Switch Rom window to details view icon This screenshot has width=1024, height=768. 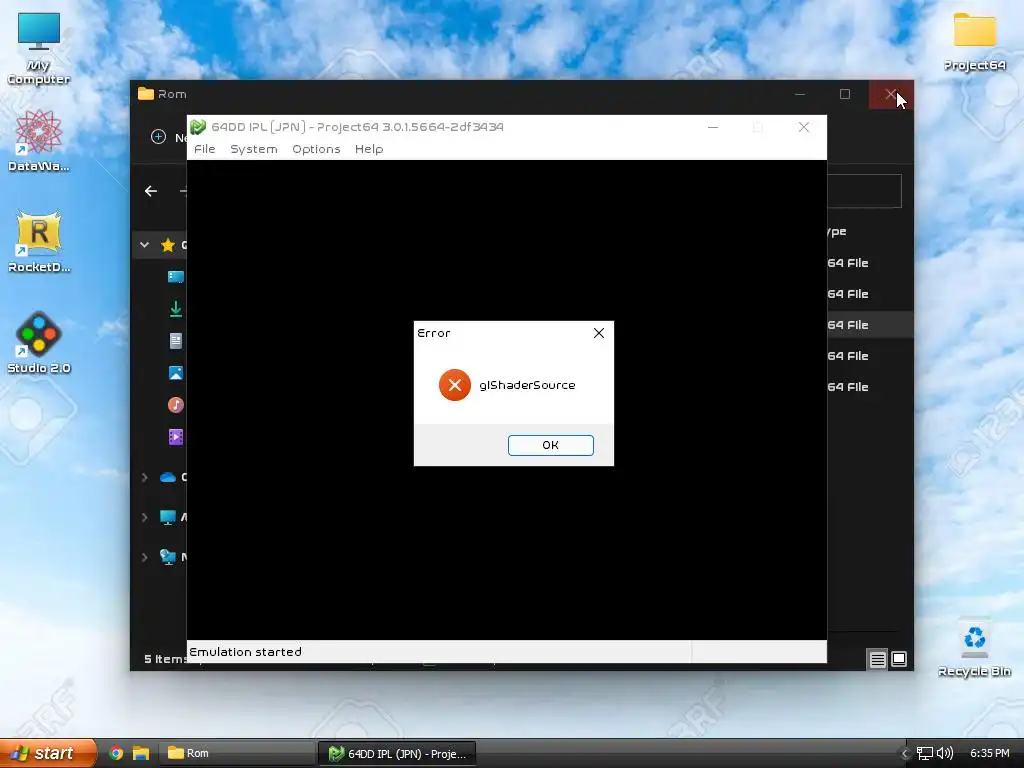pyautogui.click(x=878, y=659)
